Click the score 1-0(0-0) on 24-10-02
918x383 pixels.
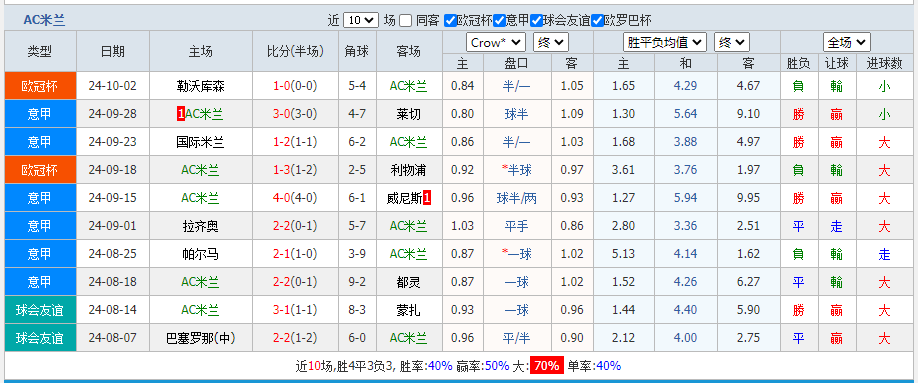(x=295, y=86)
